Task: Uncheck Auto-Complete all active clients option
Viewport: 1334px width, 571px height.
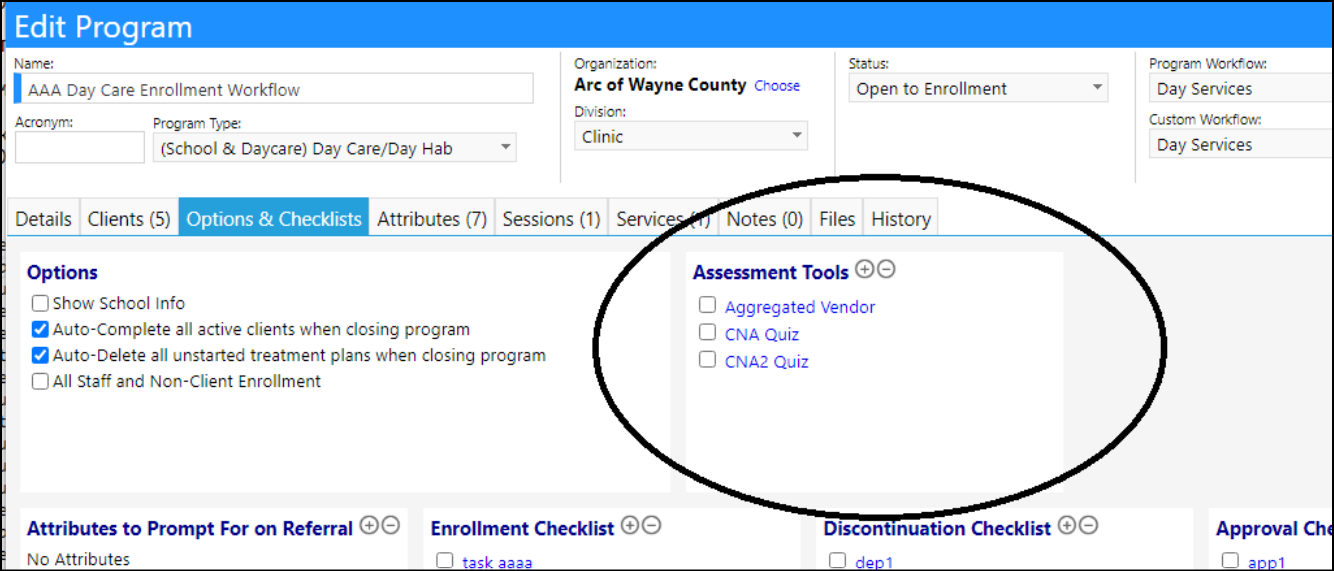Action: coord(40,329)
